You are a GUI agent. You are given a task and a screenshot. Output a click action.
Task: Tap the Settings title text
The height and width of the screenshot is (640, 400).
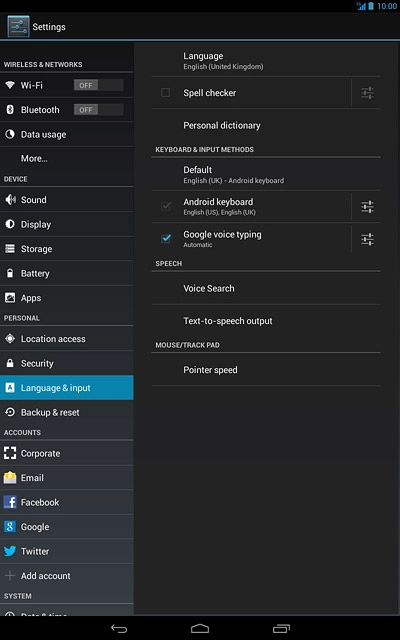point(49,27)
